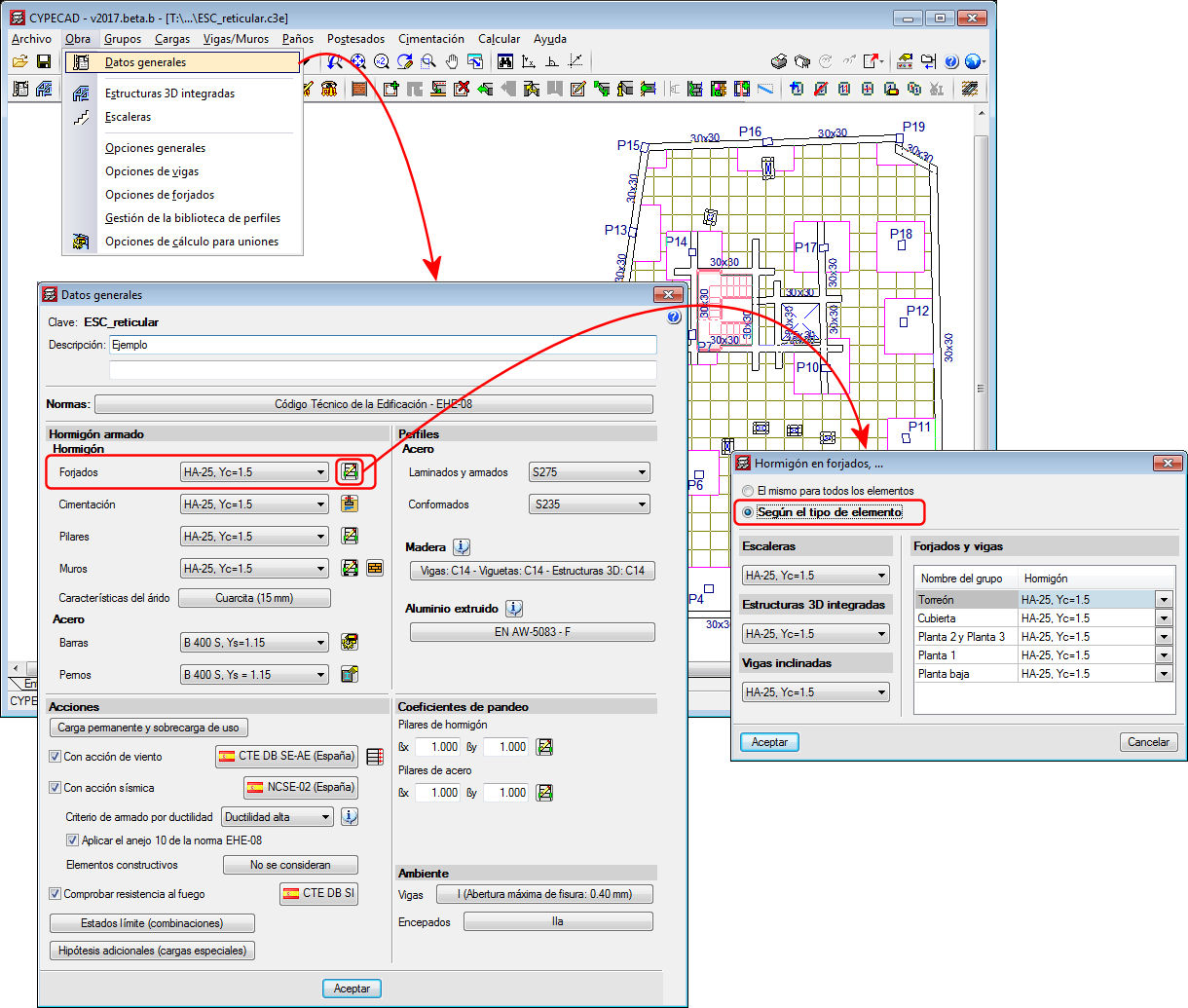The height and width of the screenshot is (1008, 1188).
Task: Open the Aluminio extruido info icon
Action: click(514, 609)
